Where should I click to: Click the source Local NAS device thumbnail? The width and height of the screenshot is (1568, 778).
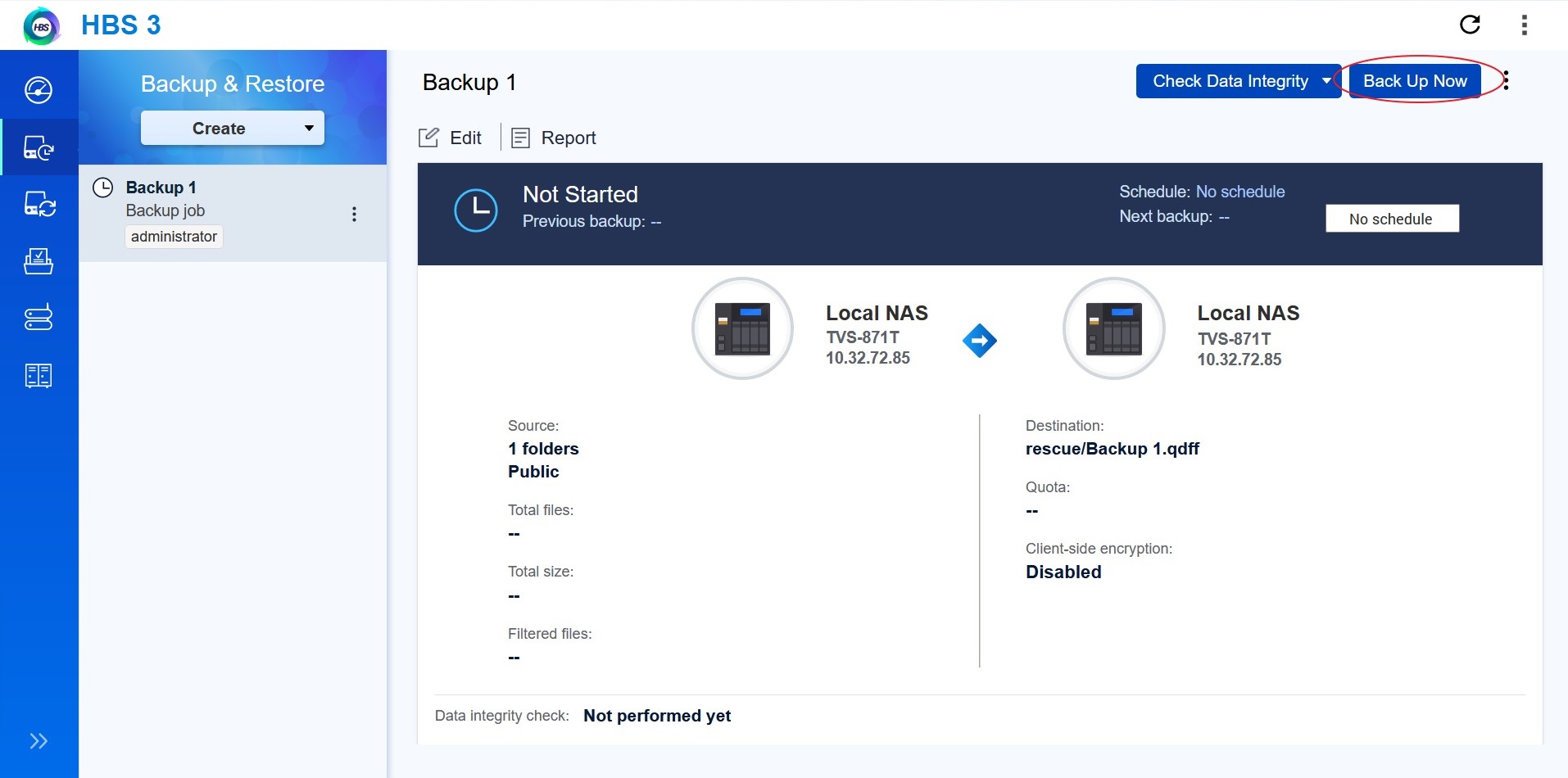coord(742,328)
